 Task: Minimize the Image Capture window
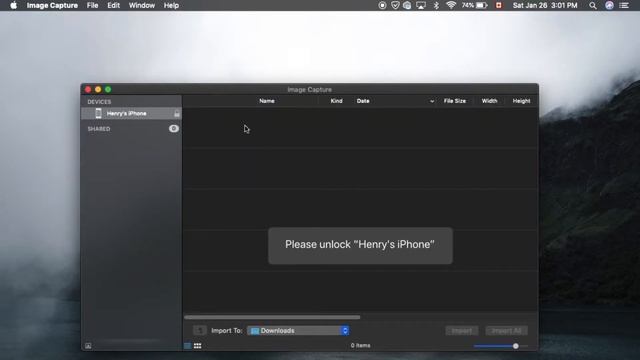click(x=98, y=89)
